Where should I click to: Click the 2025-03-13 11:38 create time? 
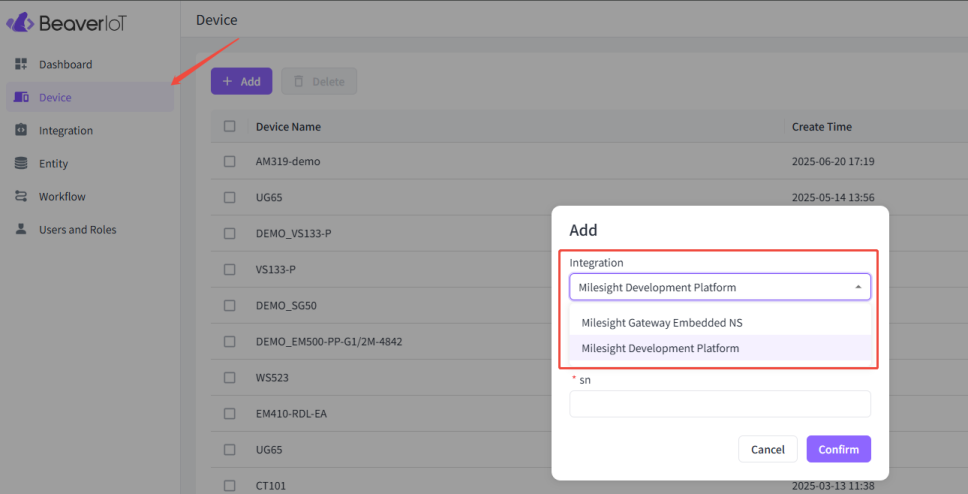click(833, 486)
